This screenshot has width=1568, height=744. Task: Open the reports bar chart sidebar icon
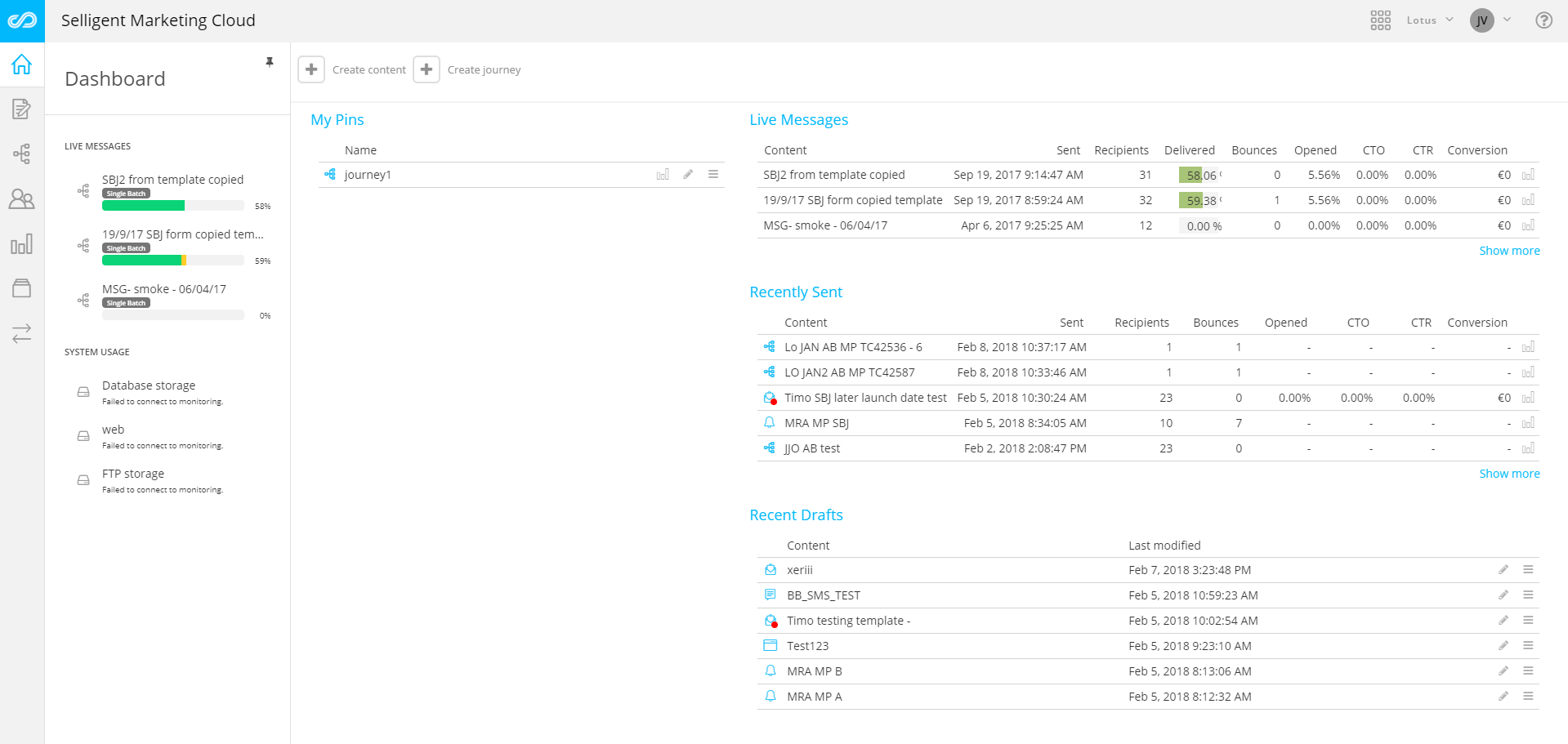pyautogui.click(x=22, y=243)
